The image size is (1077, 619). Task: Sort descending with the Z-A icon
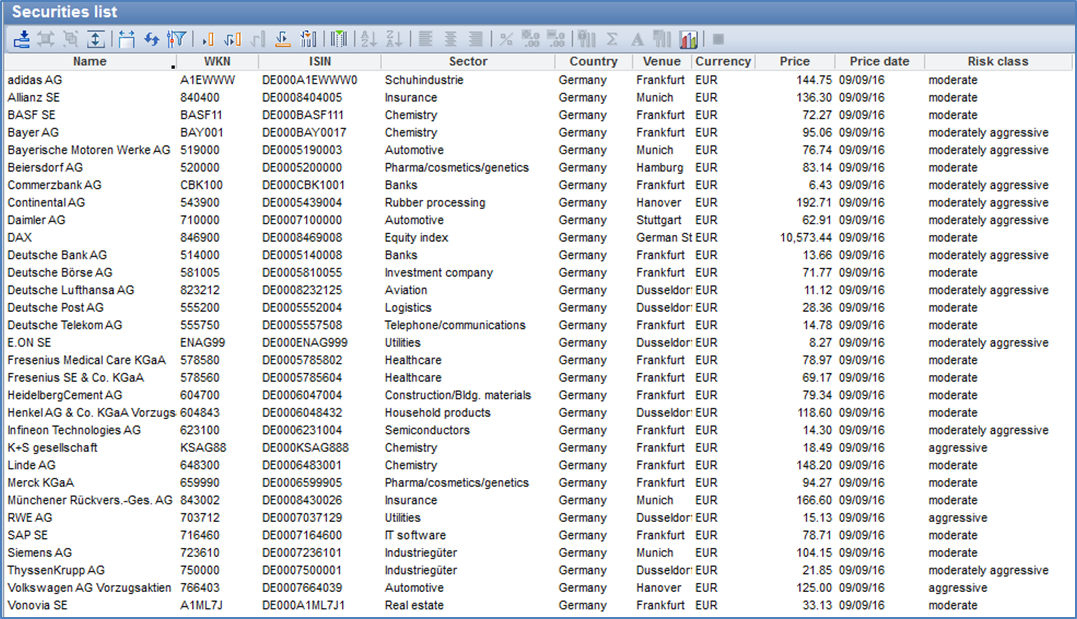[393, 39]
